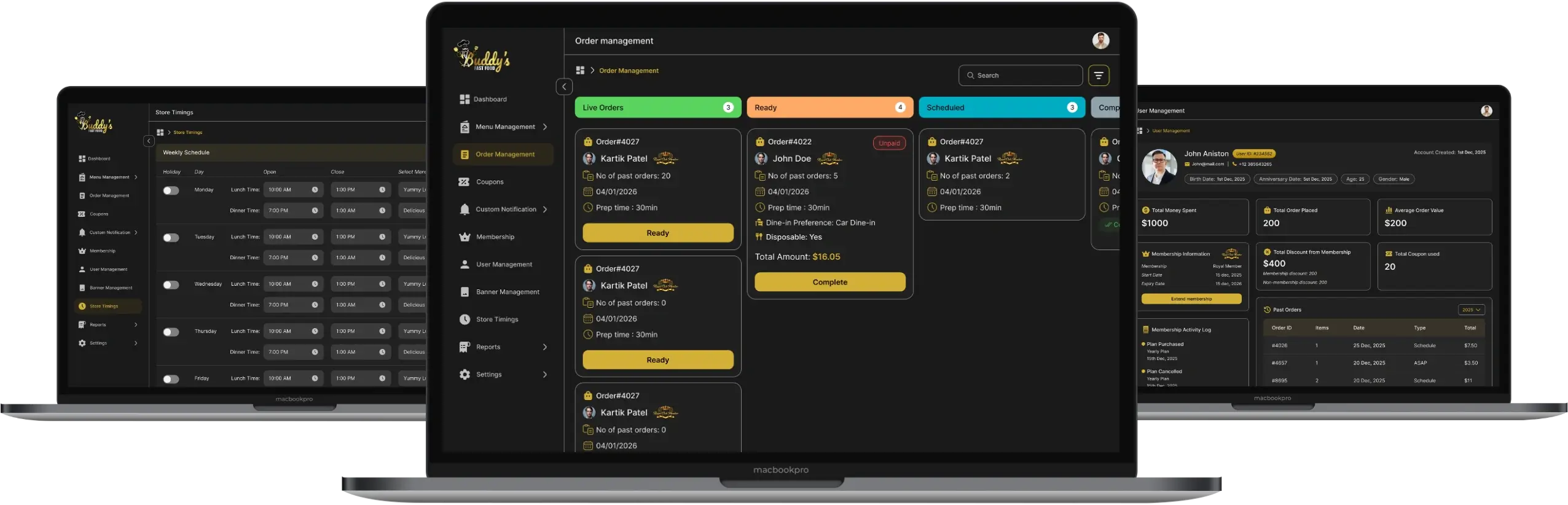Click Menu Management clipboard icon, center window
This screenshot has width=1568, height=505.
465,127
